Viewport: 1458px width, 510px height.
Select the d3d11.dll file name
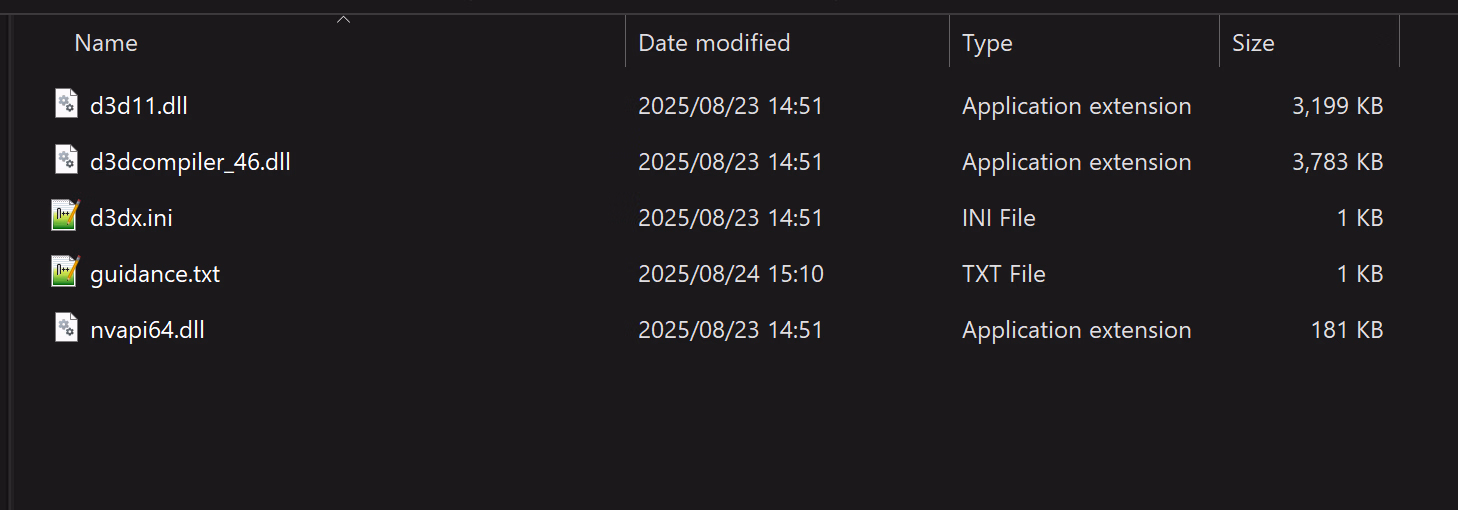138,106
